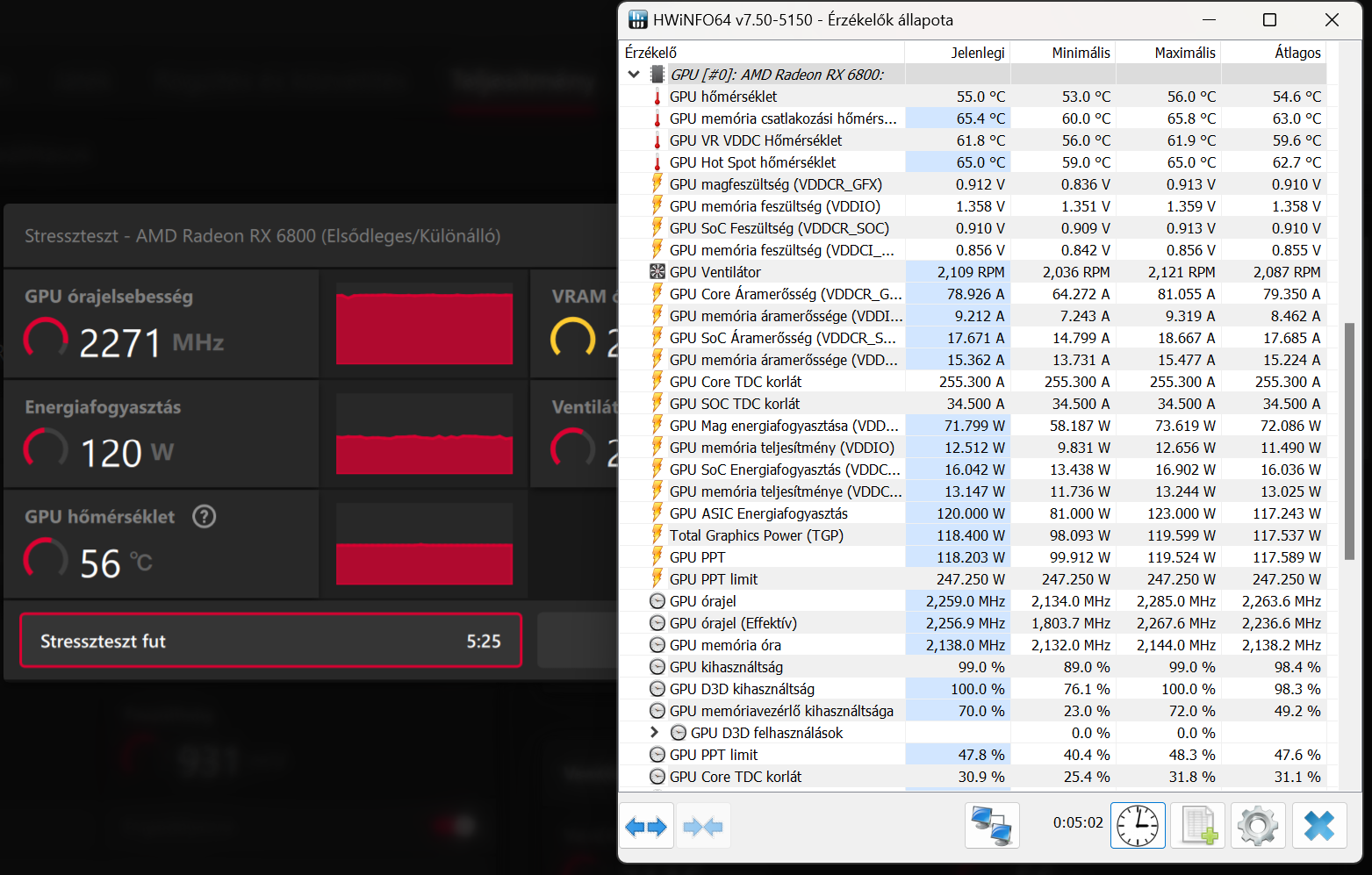Click the 0:05:02 elapsed time readout
The image size is (1372, 875).
pos(1078,822)
